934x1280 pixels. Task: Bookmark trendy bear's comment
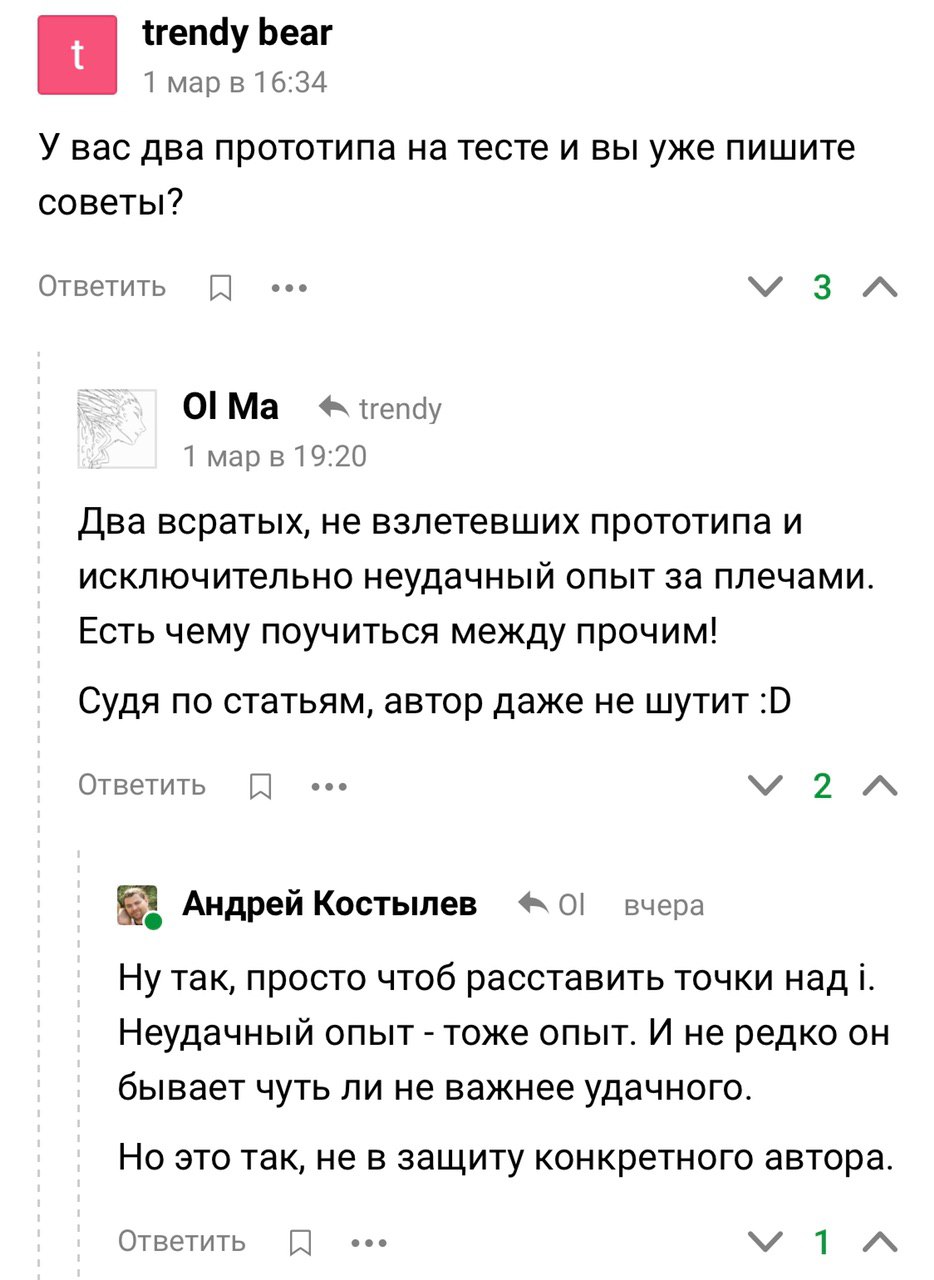tap(220, 288)
